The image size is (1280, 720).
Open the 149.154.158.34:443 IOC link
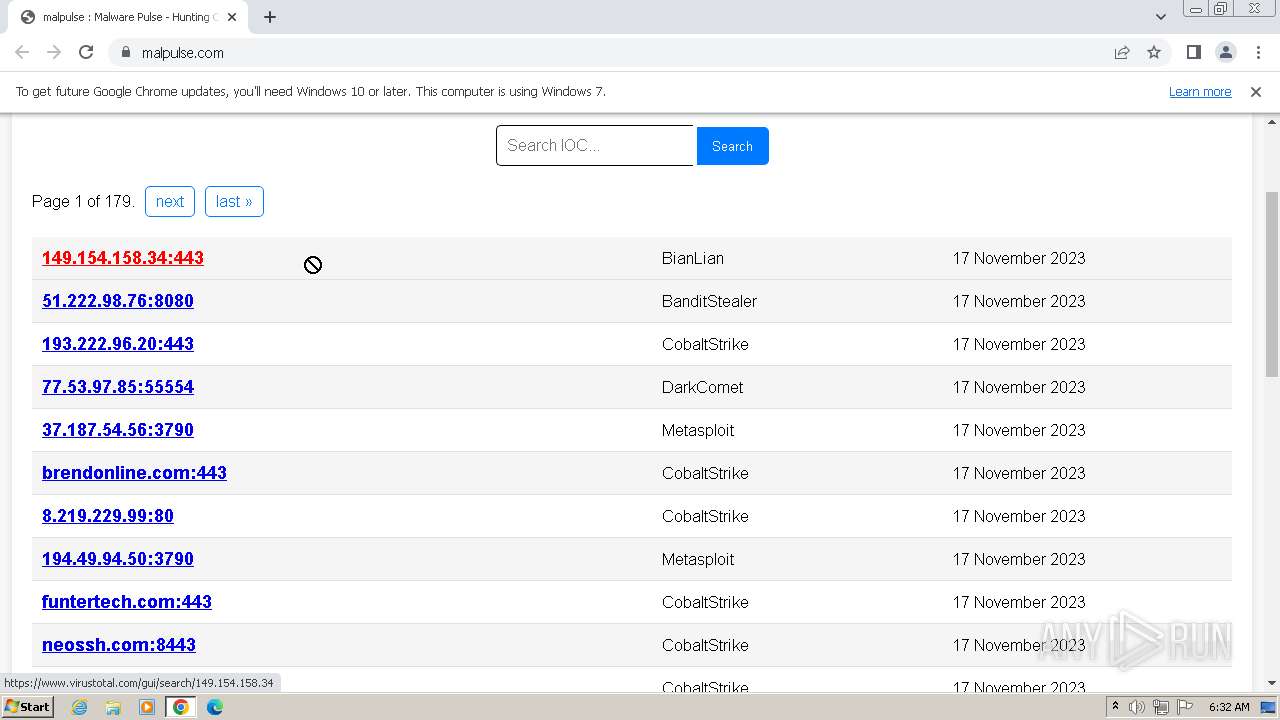pyautogui.click(x=123, y=258)
